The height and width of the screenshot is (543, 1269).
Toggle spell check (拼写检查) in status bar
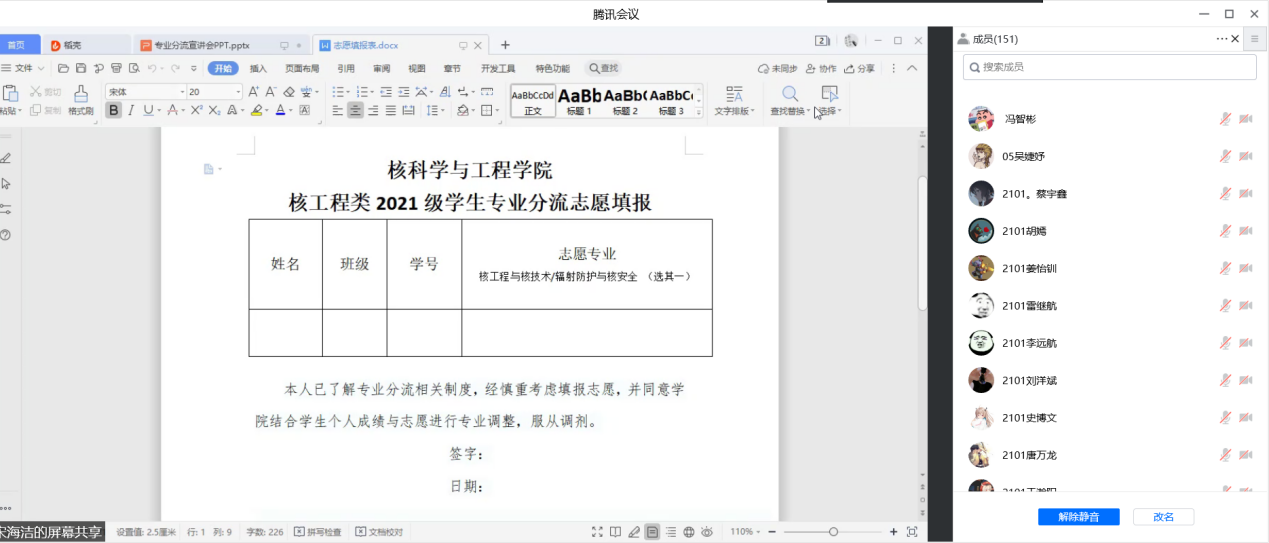[317, 532]
